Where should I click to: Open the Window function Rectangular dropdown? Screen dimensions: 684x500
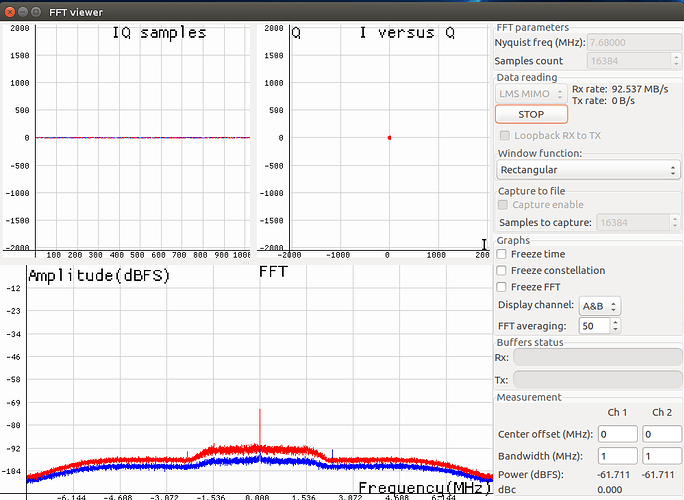588,170
